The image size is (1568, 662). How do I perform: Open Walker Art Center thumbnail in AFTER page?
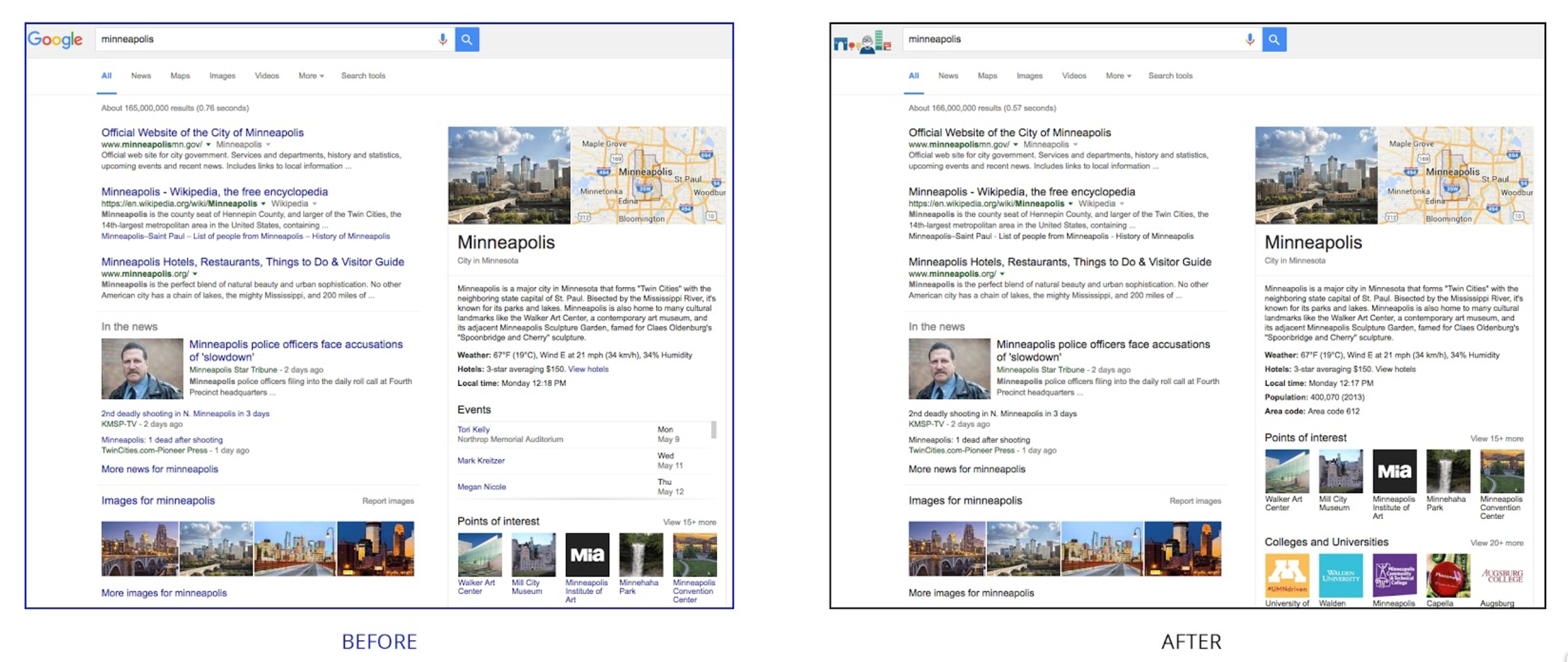tap(1287, 471)
